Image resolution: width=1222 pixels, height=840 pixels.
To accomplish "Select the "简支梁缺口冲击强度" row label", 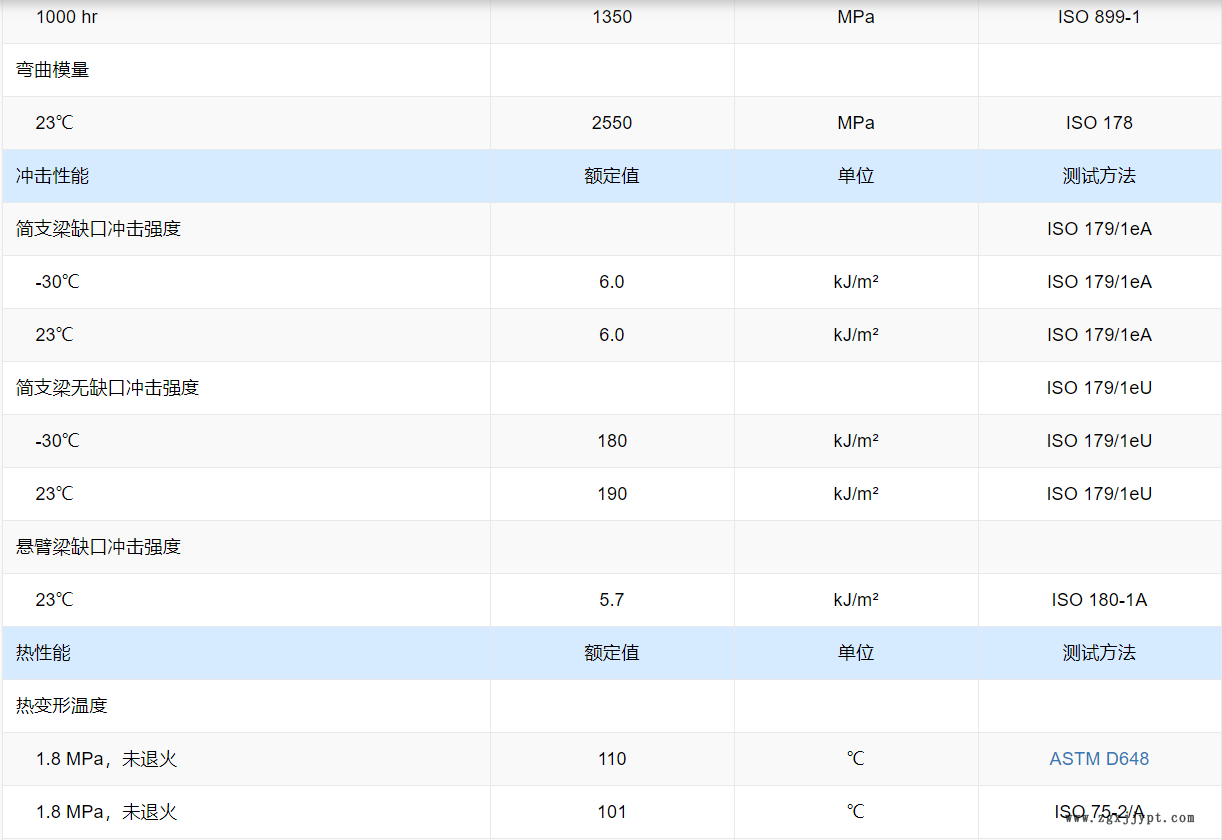I will (99, 229).
